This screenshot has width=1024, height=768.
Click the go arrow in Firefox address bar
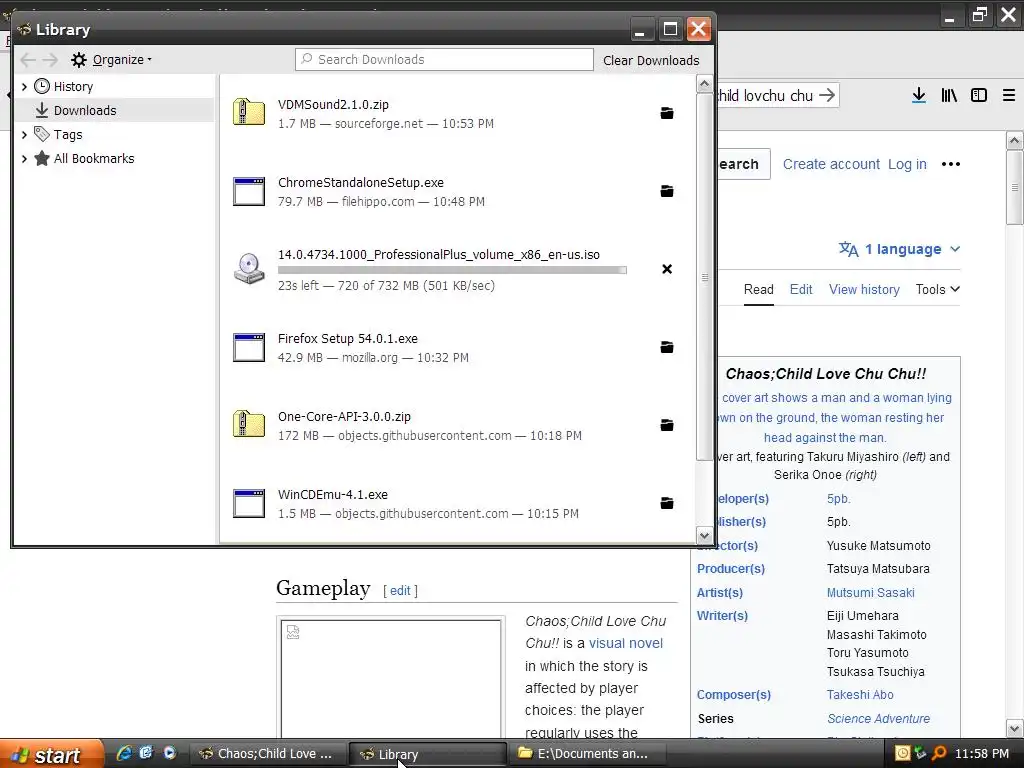click(827, 95)
